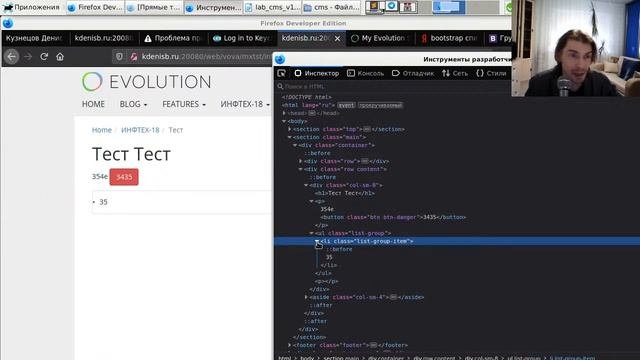Close the active kdenisb.ru tab

(337, 38)
